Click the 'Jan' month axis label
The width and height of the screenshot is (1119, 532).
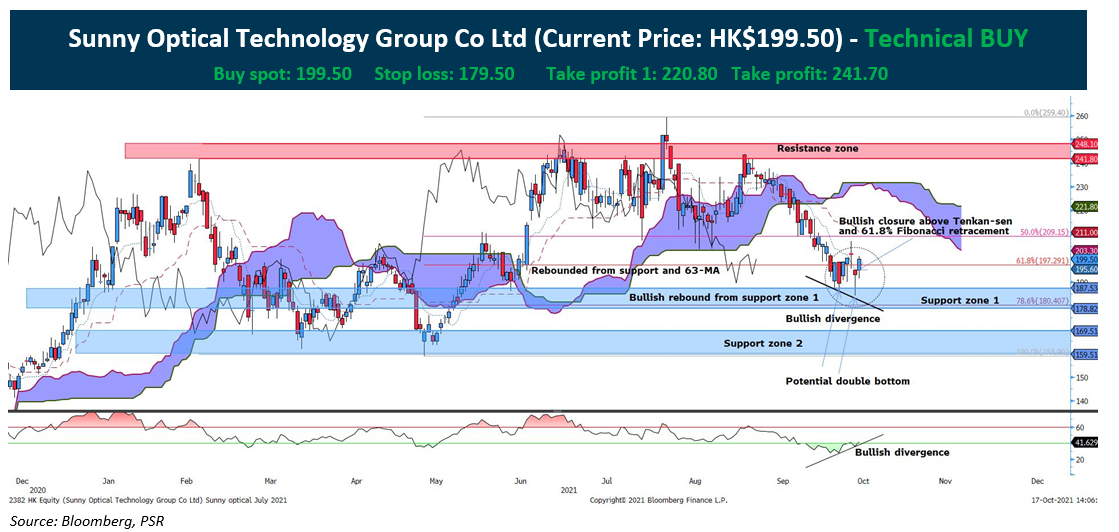tap(109, 482)
